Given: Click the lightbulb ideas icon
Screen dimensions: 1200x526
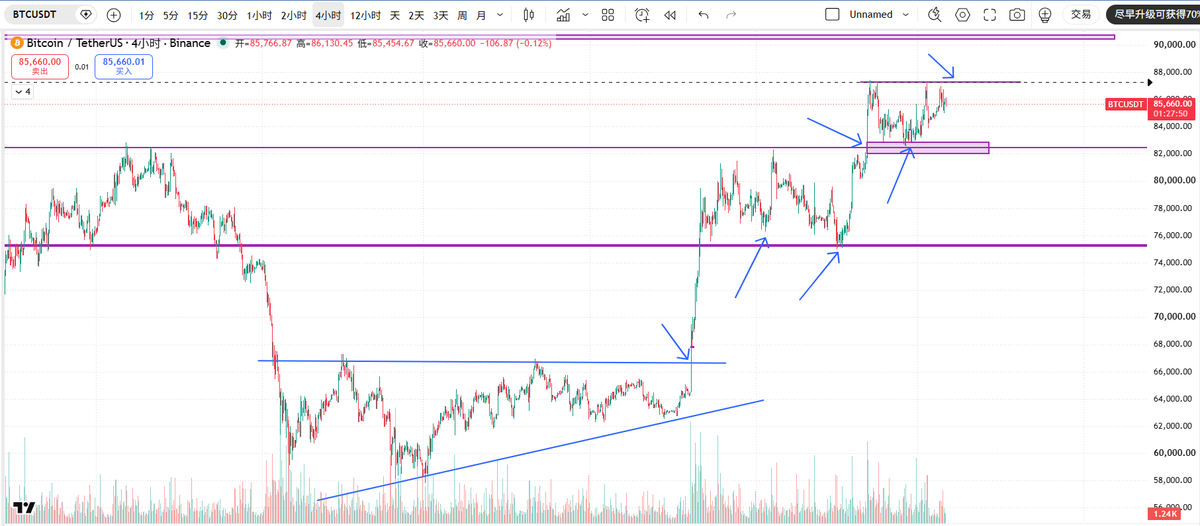Looking at the screenshot, I should (1045, 15).
